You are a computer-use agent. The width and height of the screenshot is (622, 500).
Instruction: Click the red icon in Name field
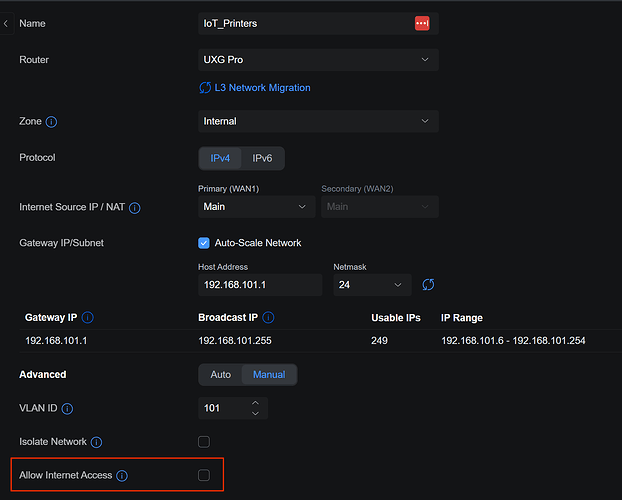point(421,23)
